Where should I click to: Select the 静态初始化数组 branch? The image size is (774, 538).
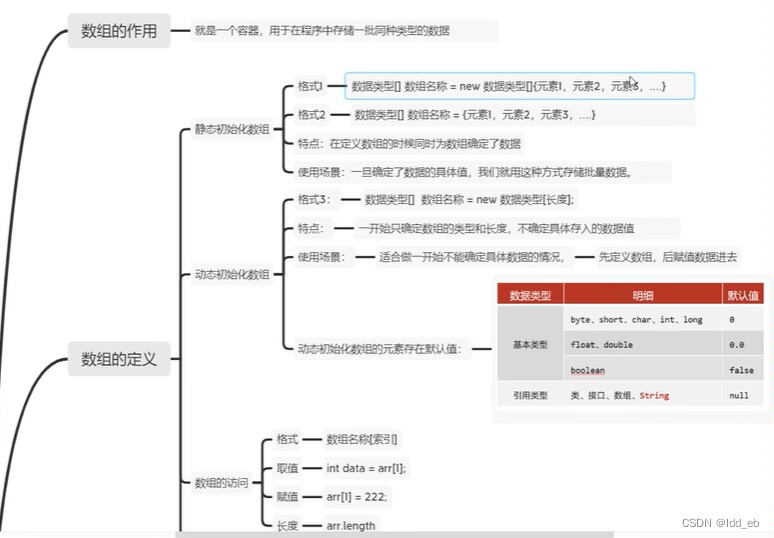[232, 129]
